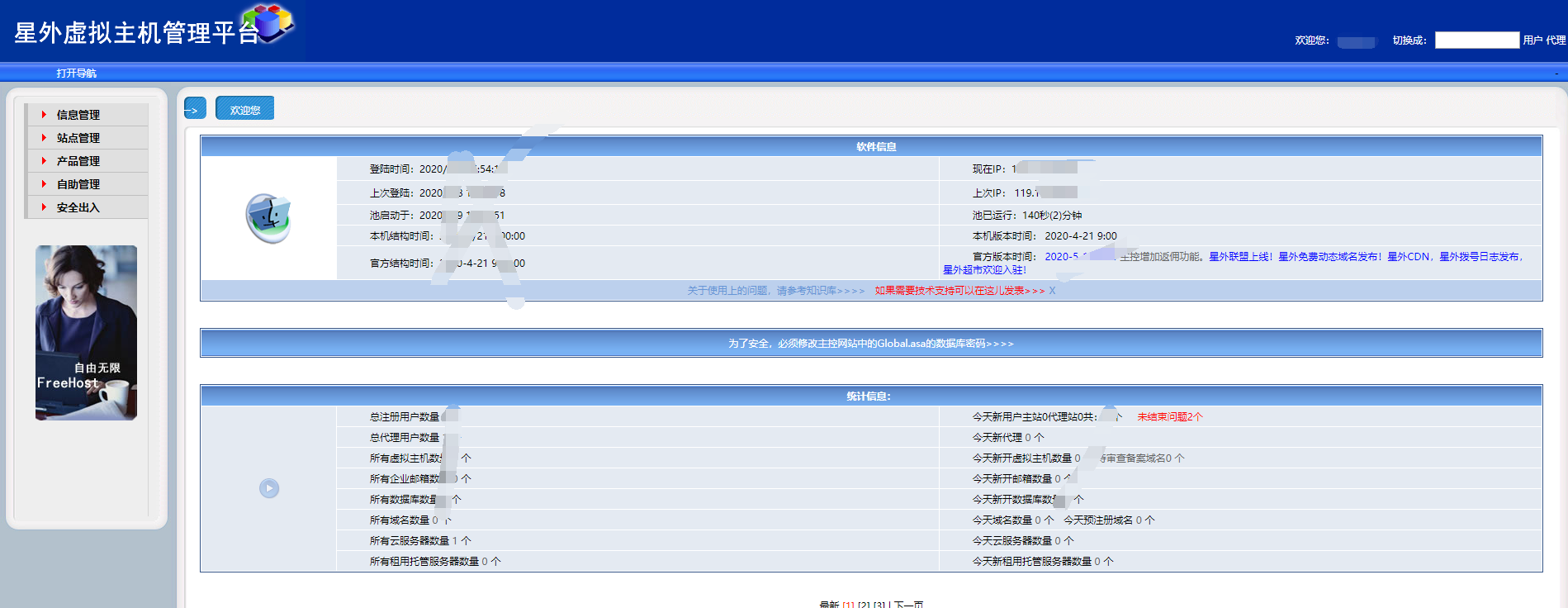
Task: Click the 所有云服务器数量 statistic row
Action: [x=420, y=541]
